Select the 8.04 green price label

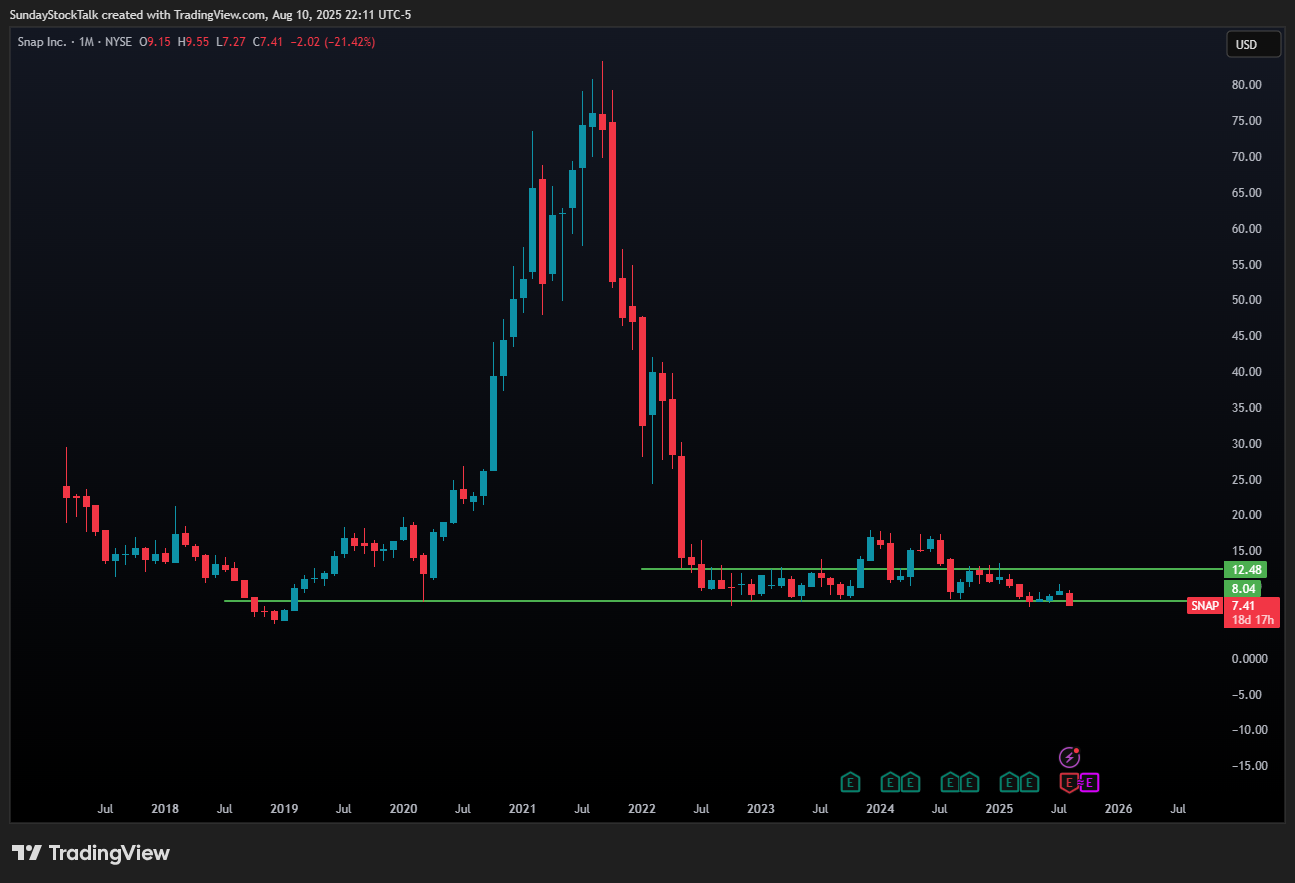1242,589
